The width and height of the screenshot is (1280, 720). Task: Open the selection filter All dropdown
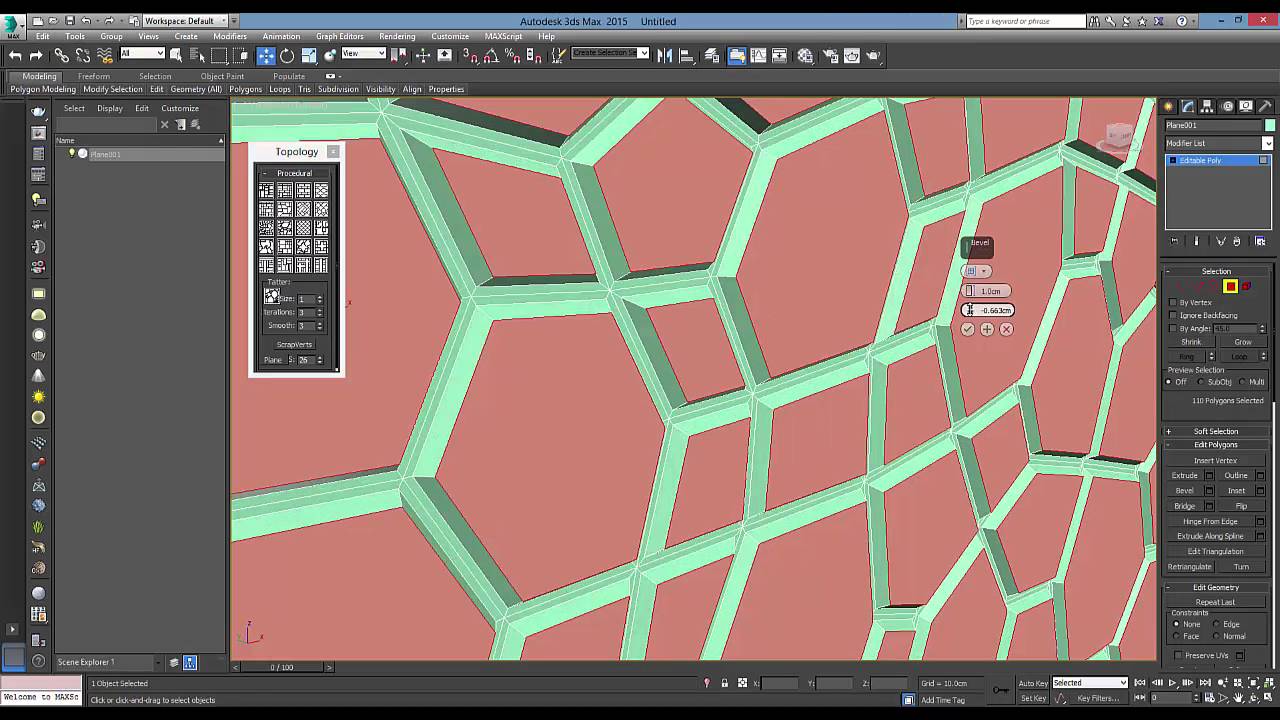point(142,53)
